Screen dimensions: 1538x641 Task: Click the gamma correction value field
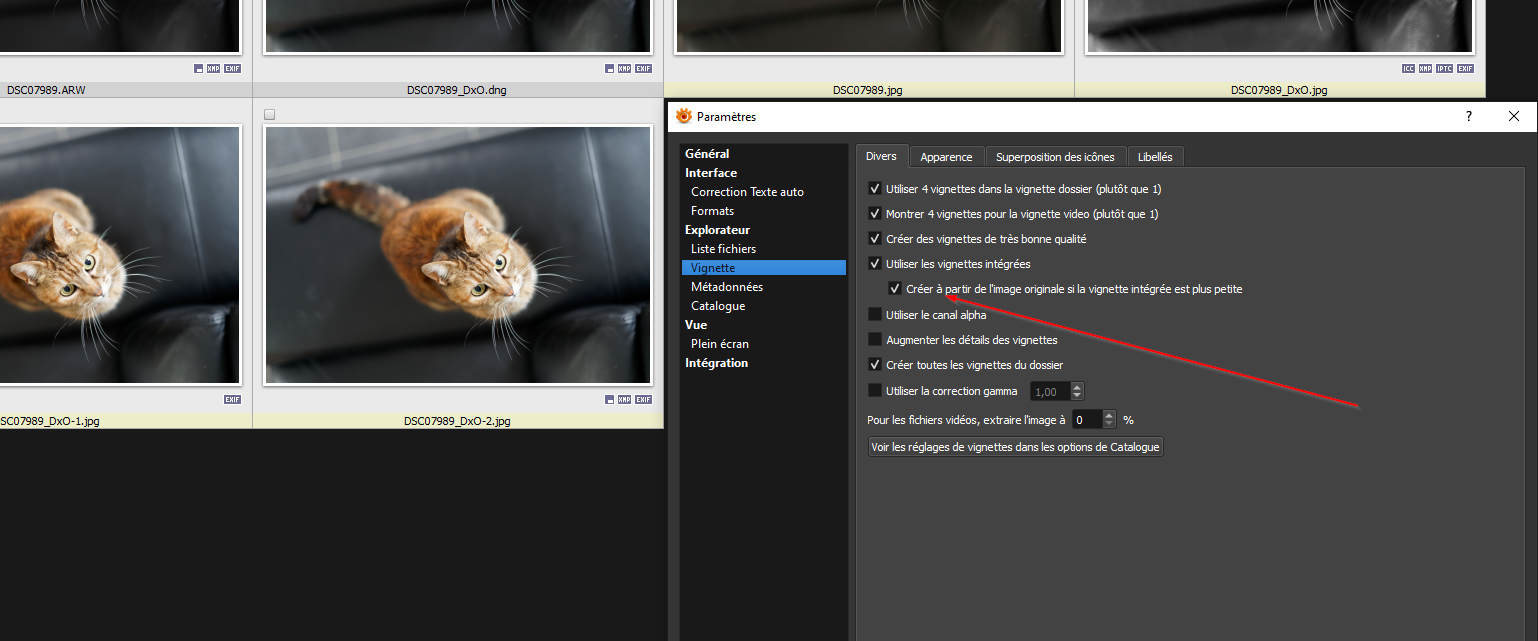click(x=1050, y=392)
